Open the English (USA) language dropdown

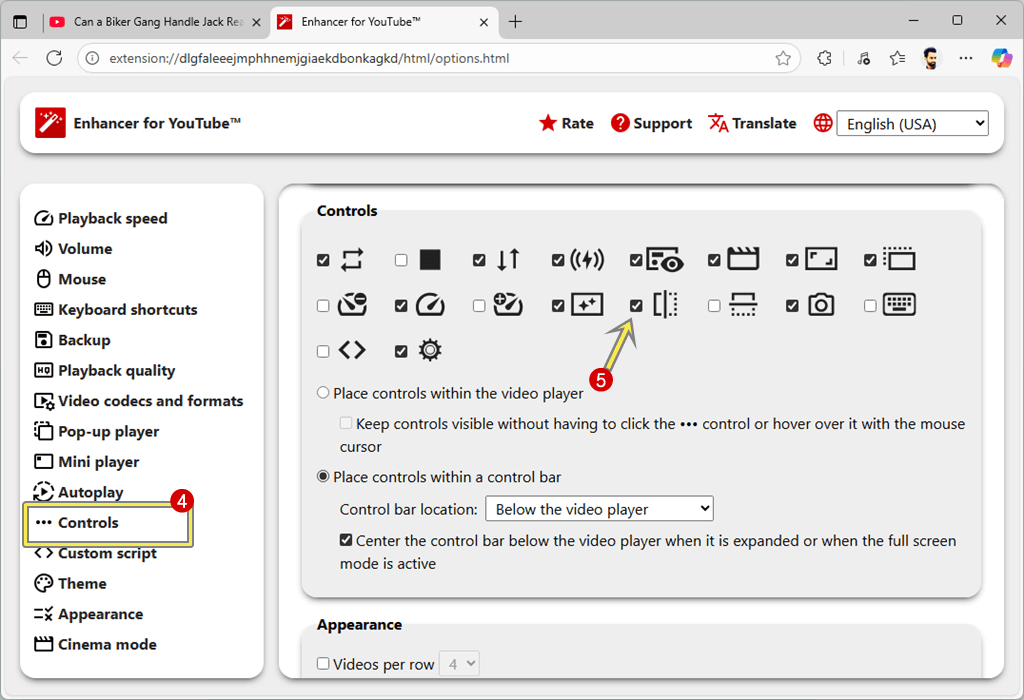click(912, 123)
